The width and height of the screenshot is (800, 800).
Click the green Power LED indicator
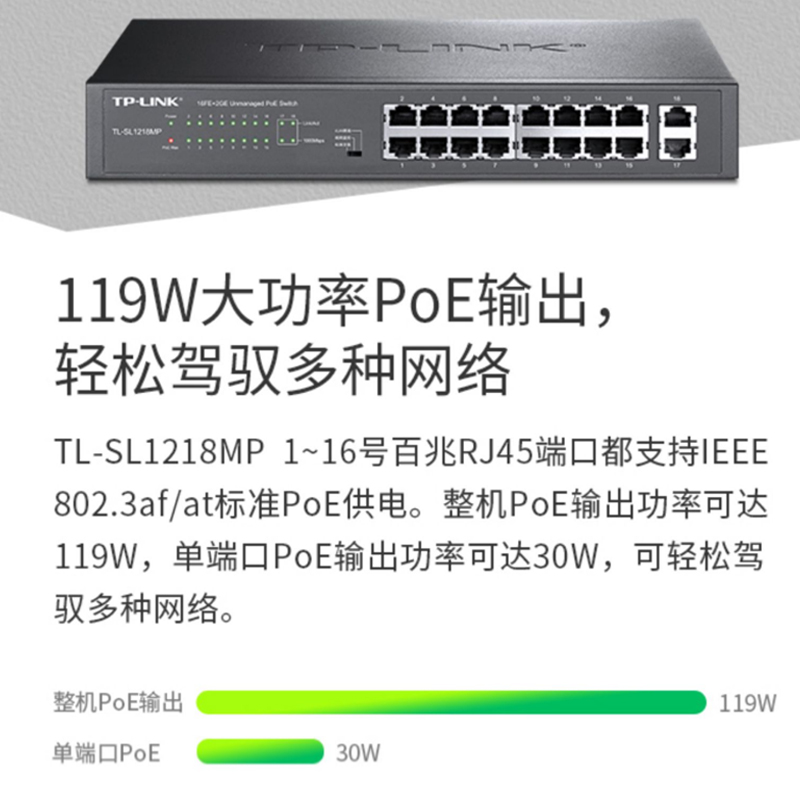[172, 122]
